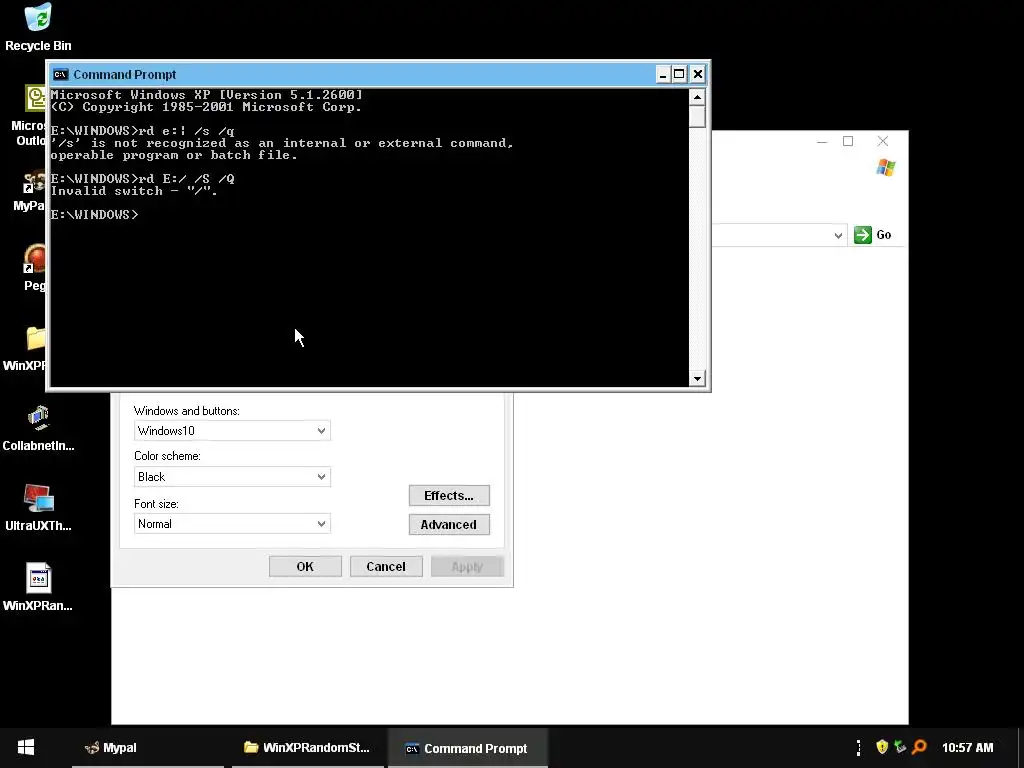Click Command Prompt scrollbar down arrow

pos(697,378)
